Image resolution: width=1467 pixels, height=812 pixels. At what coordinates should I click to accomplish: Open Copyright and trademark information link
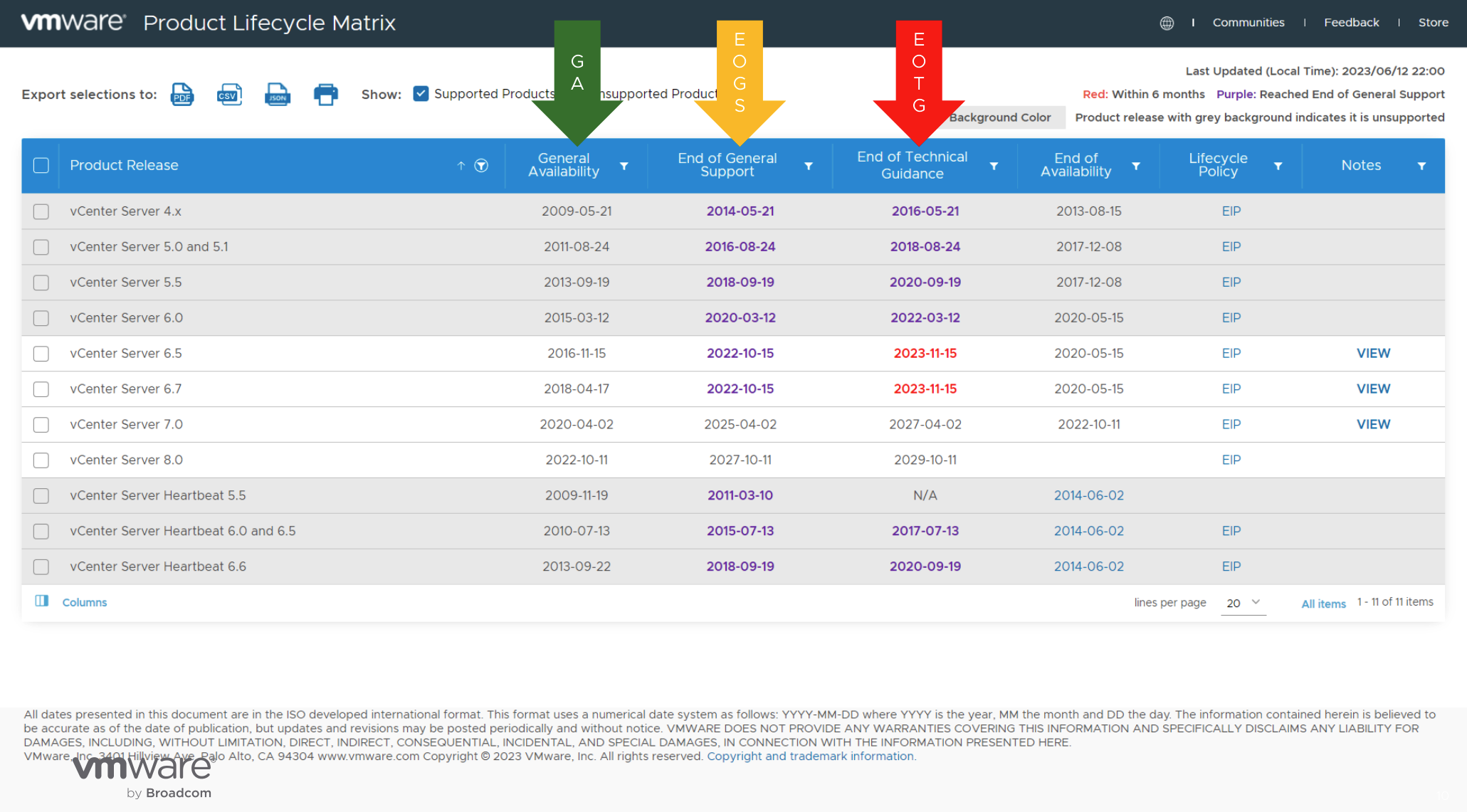[810, 756]
